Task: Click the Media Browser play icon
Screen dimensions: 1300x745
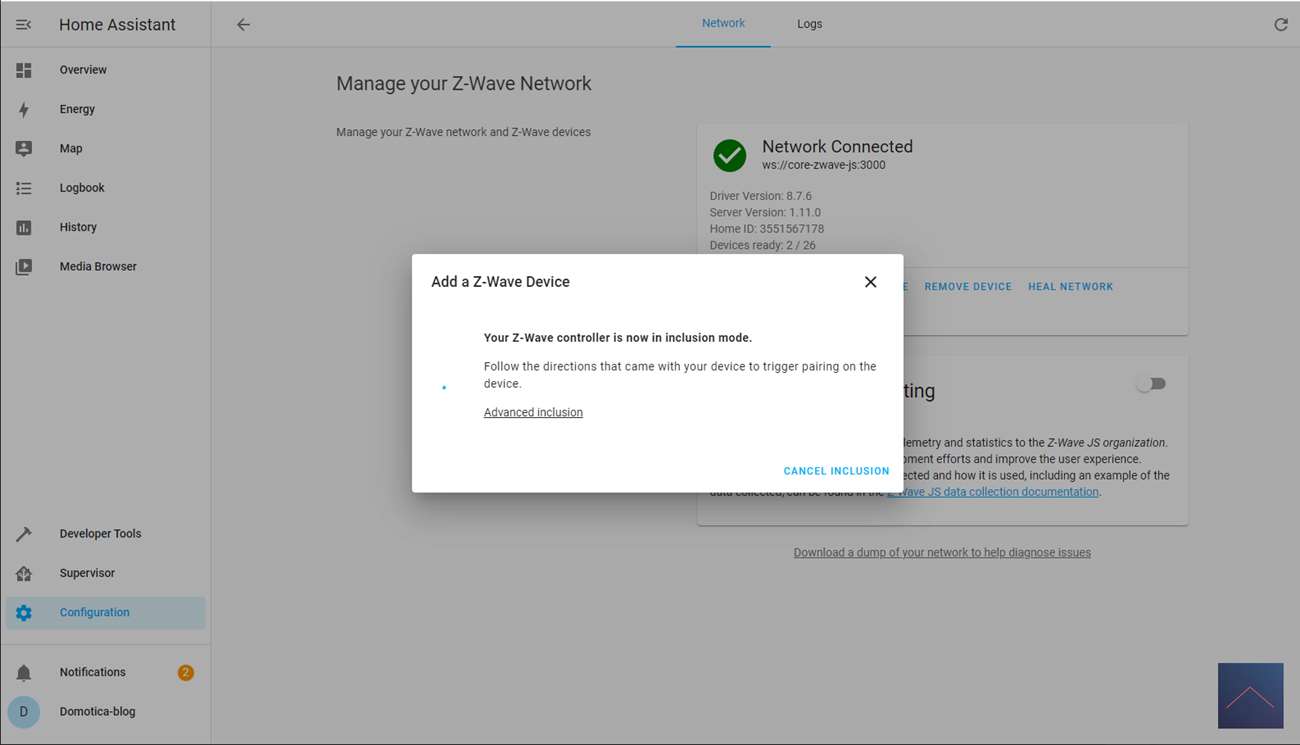Action: (24, 267)
